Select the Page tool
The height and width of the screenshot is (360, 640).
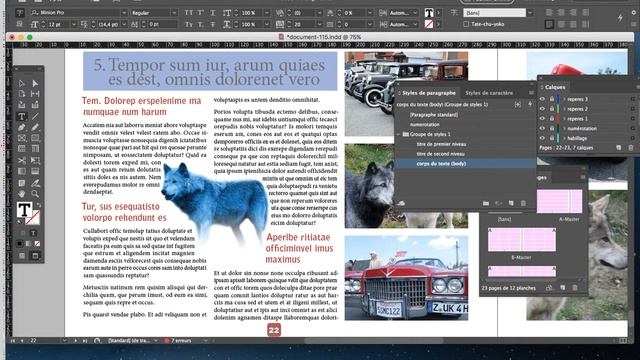(x=22, y=94)
